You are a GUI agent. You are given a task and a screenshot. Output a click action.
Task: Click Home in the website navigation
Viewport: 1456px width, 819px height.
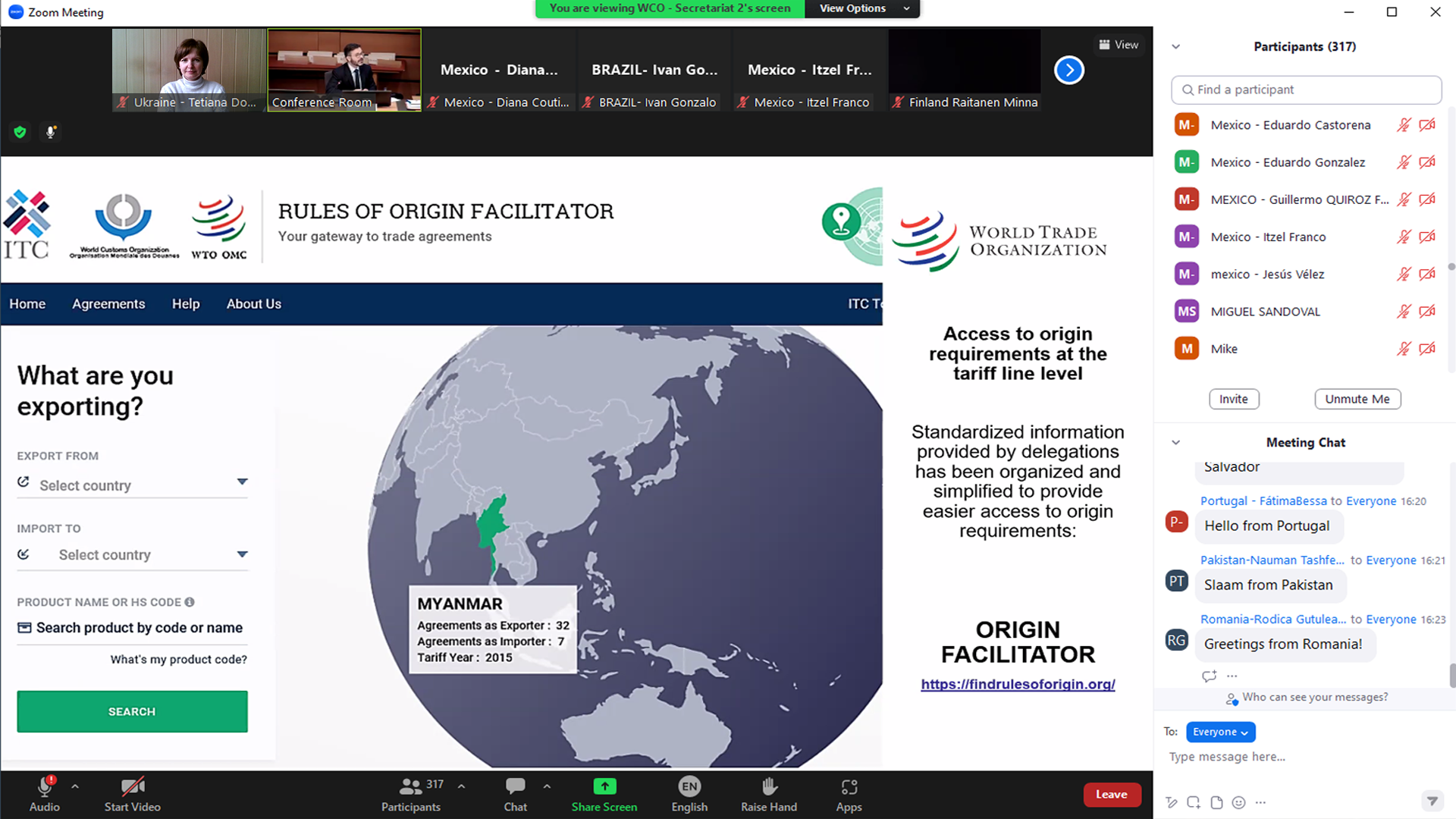tap(27, 304)
